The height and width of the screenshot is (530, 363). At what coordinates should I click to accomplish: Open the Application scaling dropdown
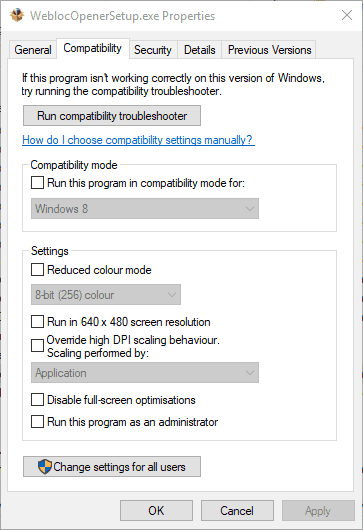coord(145,373)
